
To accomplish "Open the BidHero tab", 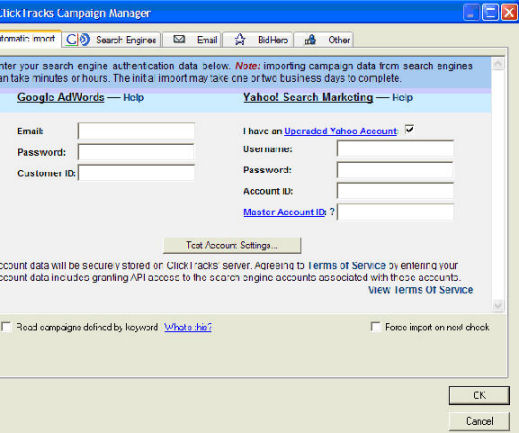I will pos(258,40).
